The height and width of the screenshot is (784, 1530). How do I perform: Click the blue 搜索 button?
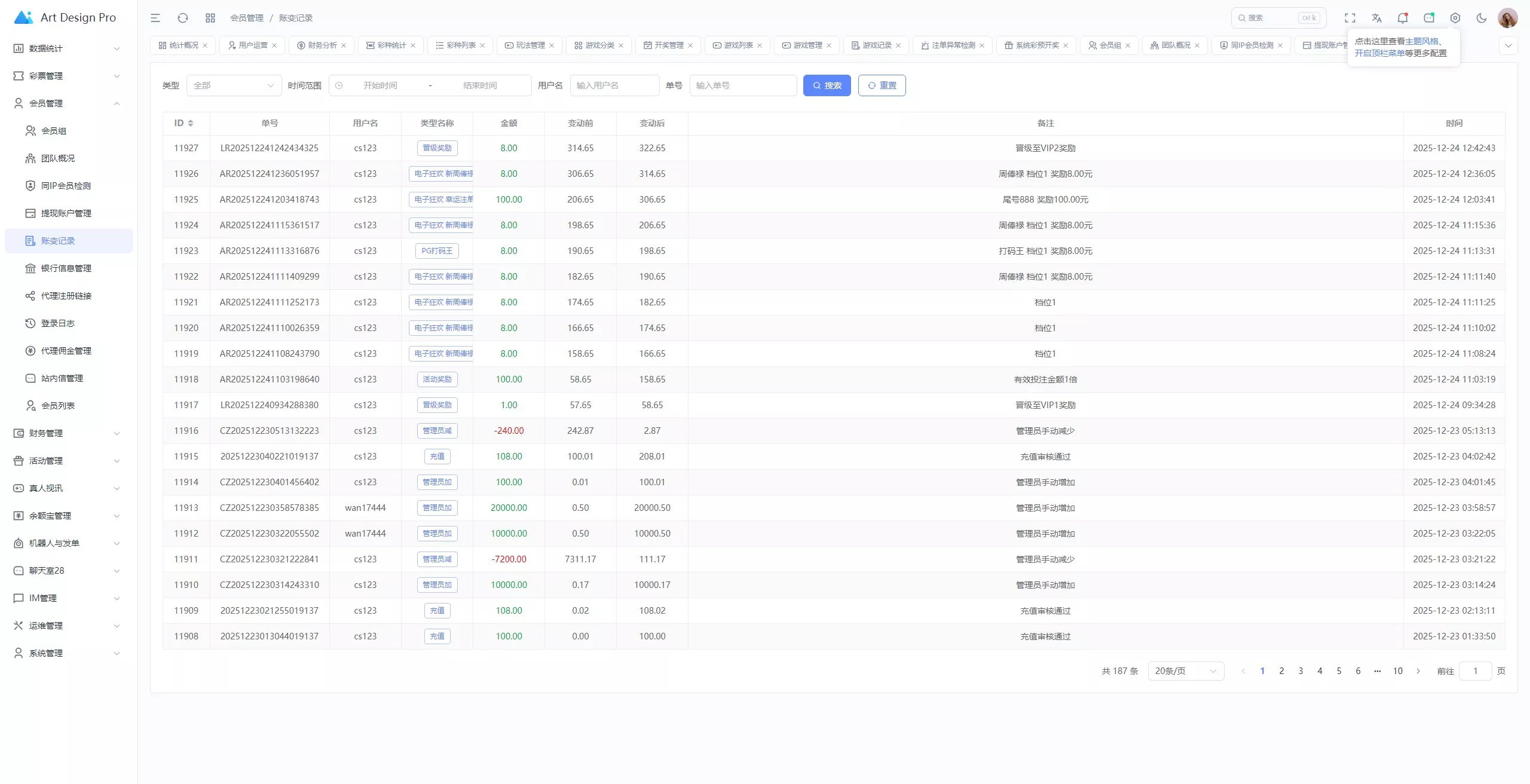pos(827,85)
